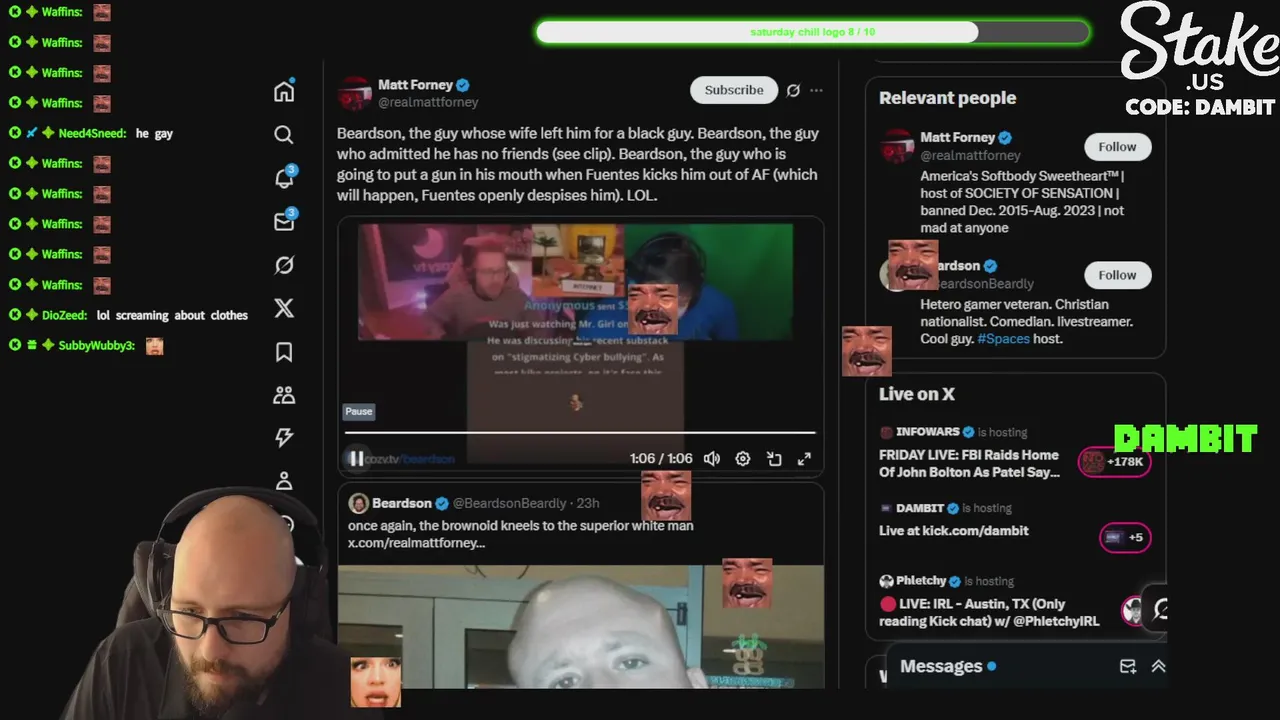Open Matt Forney's profile name in the post header
The image size is (1280, 720).
tap(415, 85)
